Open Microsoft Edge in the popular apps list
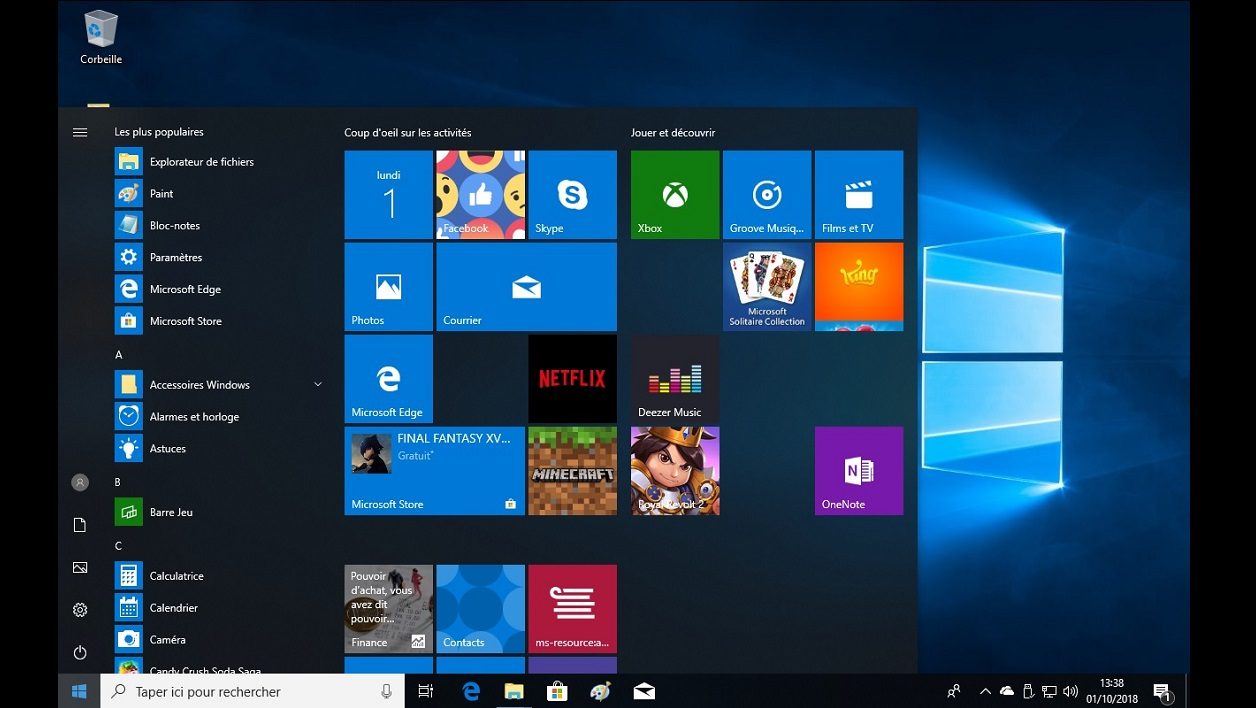The width and height of the screenshot is (1256, 708). 220,289
